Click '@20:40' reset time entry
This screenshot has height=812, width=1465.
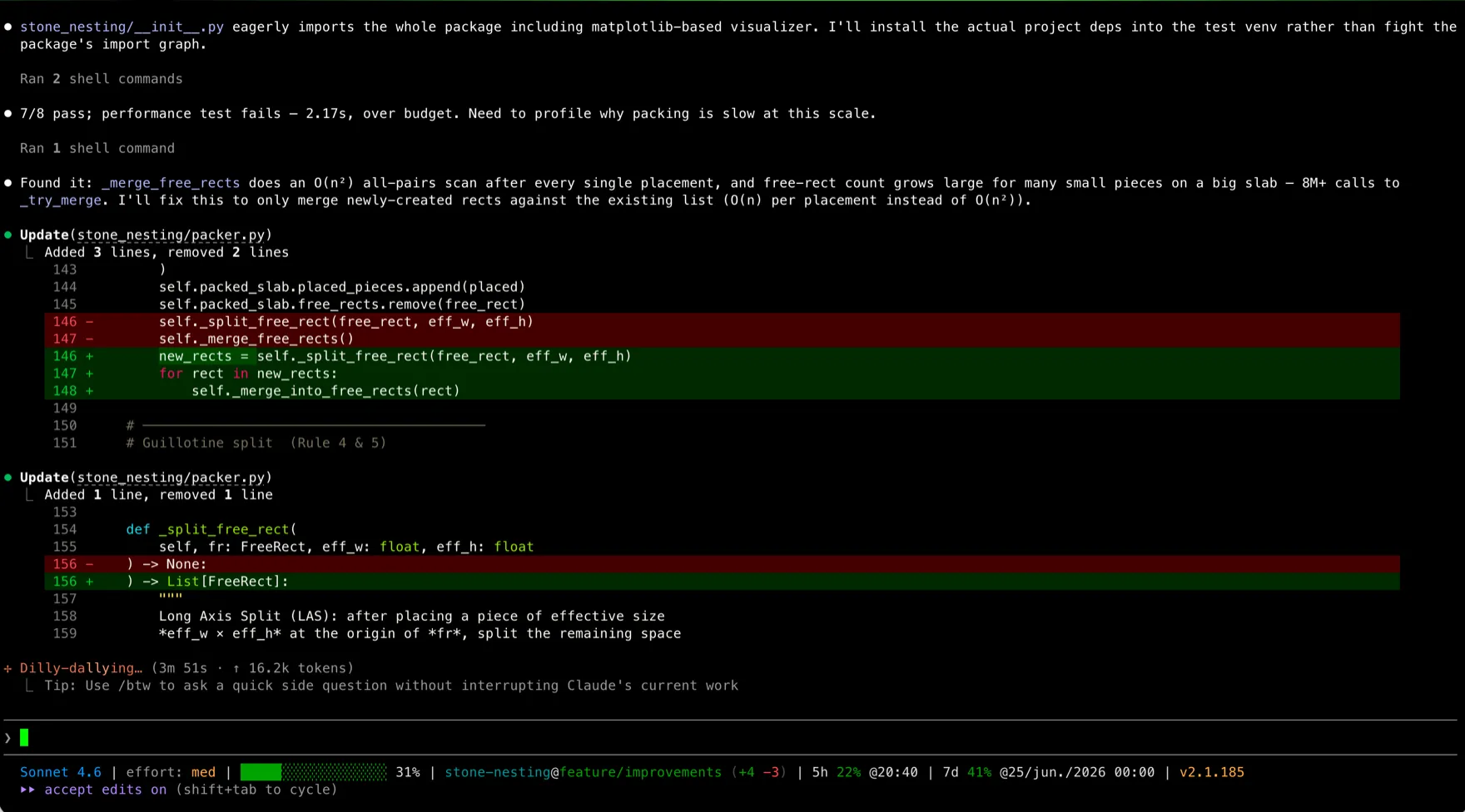[893, 772]
